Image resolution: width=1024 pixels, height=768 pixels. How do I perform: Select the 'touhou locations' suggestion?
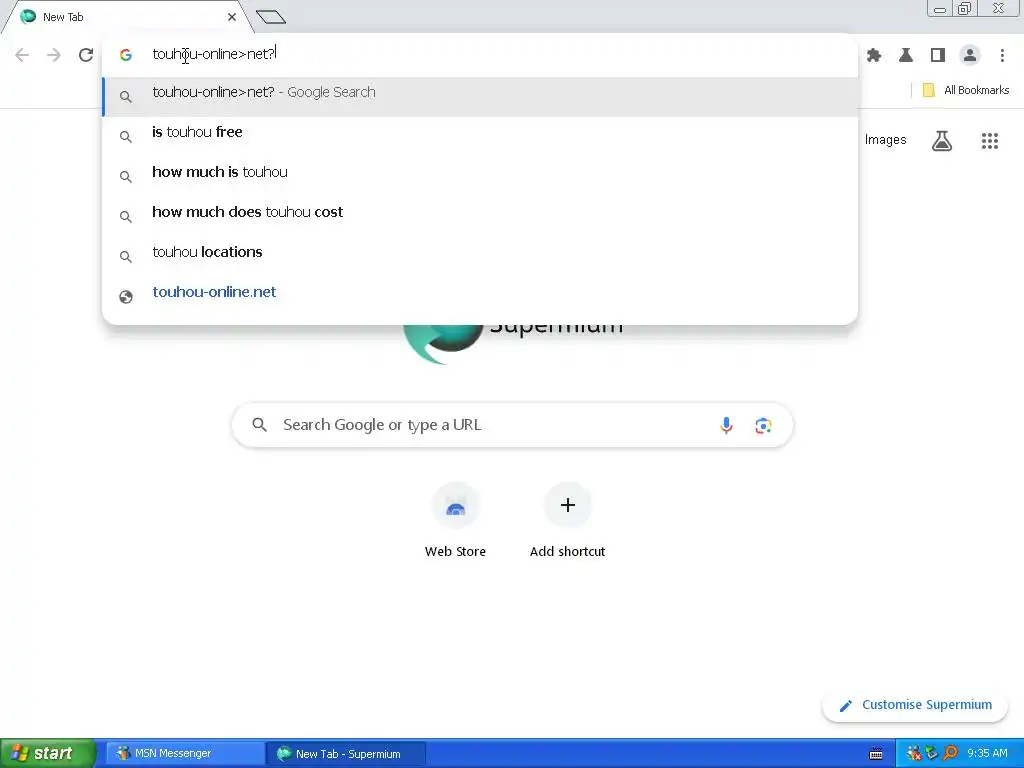[480, 252]
